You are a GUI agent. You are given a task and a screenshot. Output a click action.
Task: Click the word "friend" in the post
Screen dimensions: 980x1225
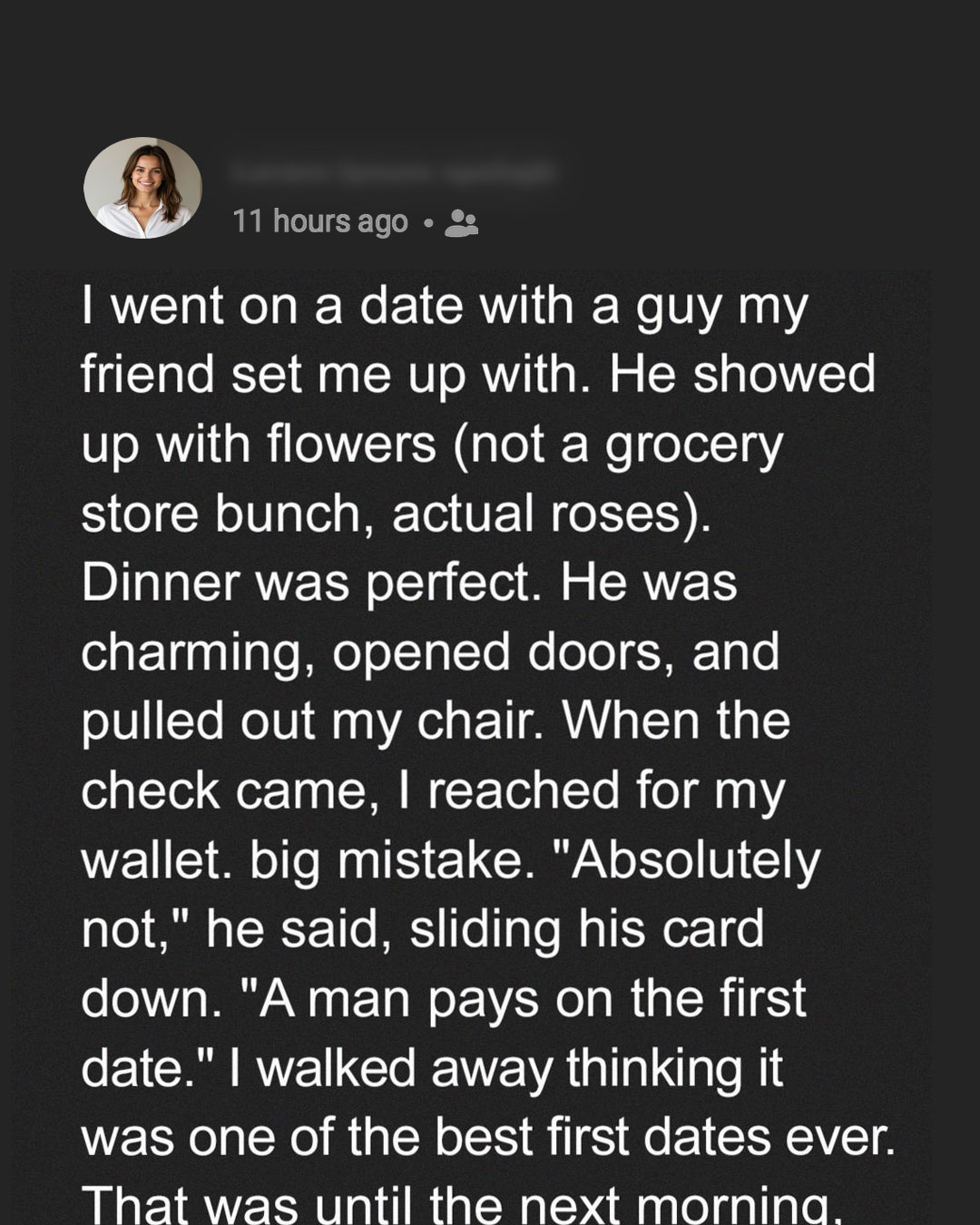point(147,375)
